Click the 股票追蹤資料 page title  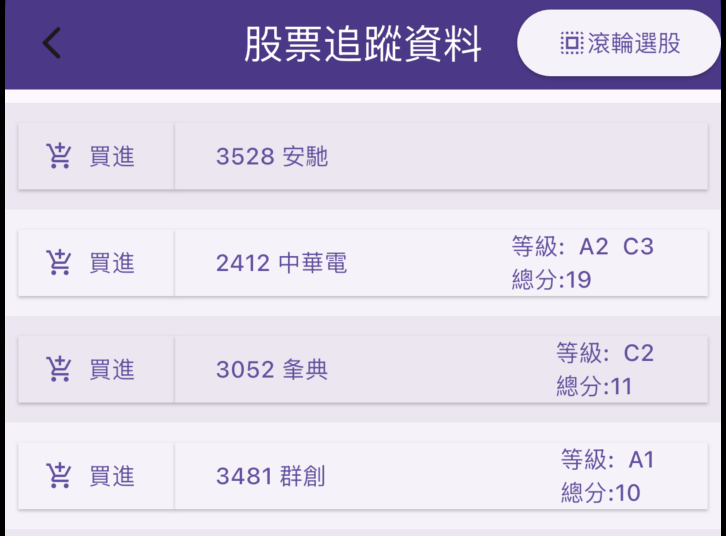click(362, 45)
